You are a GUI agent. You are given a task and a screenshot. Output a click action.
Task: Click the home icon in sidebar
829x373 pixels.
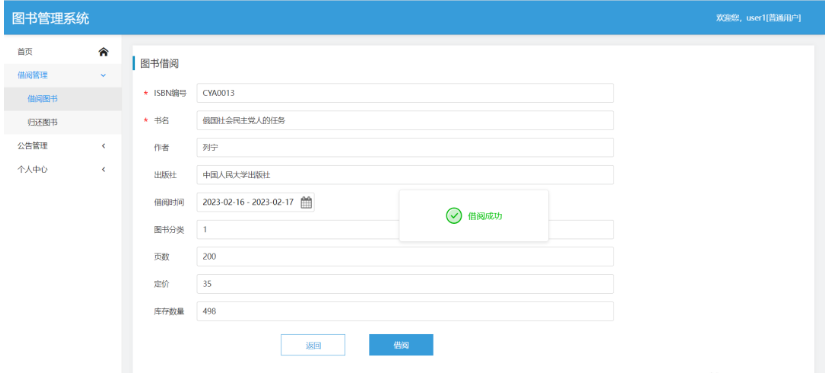tap(104, 52)
